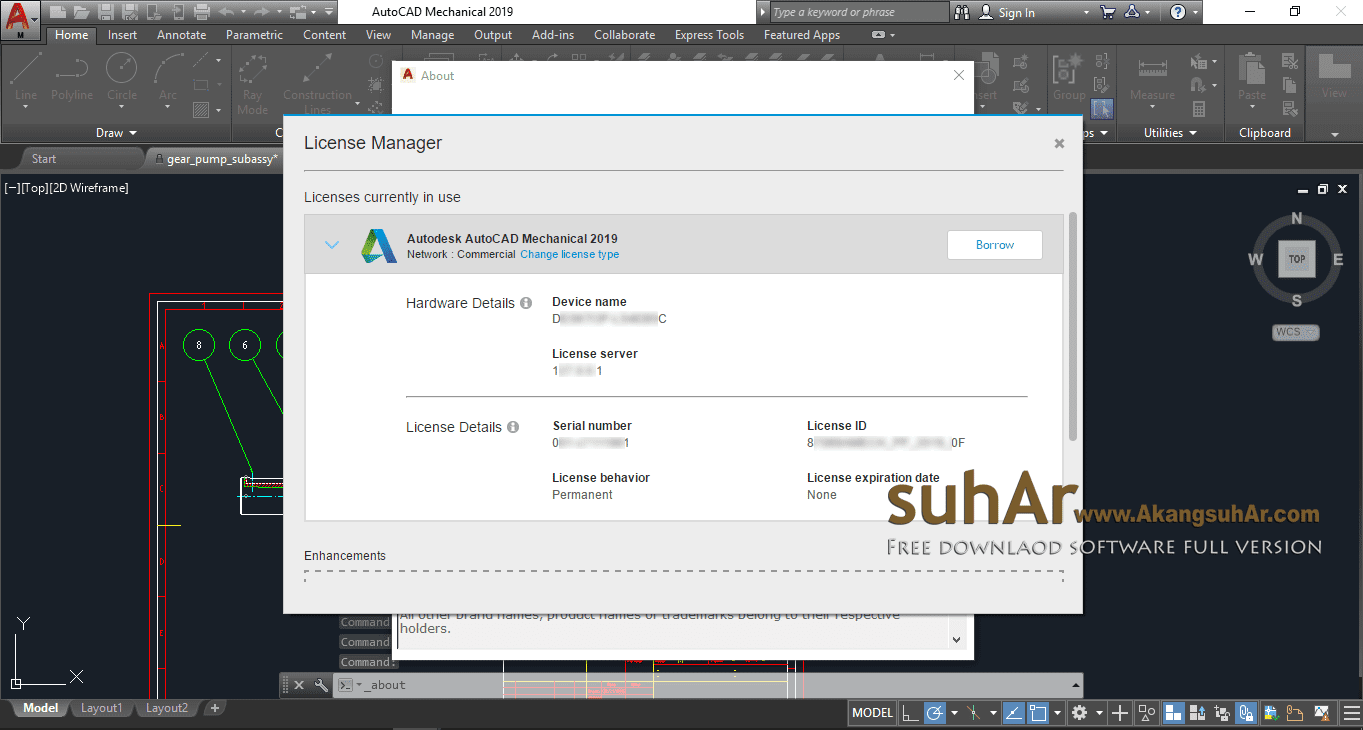Click the Help question mark icon
The height and width of the screenshot is (730, 1363).
point(1177,12)
